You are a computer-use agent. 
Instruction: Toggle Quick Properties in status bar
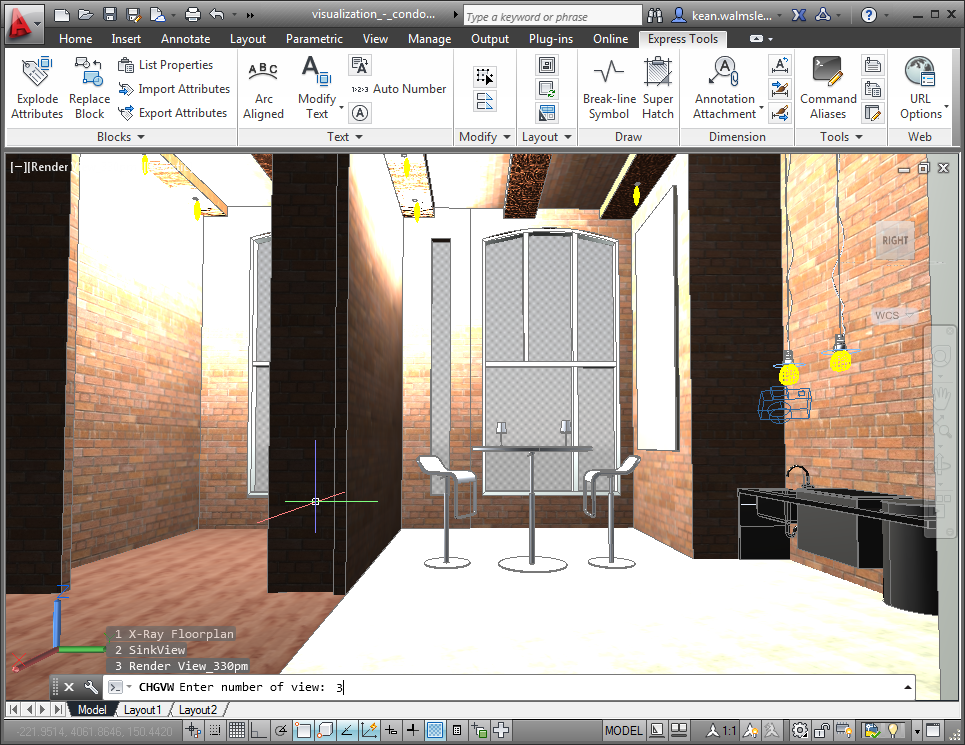click(458, 731)
